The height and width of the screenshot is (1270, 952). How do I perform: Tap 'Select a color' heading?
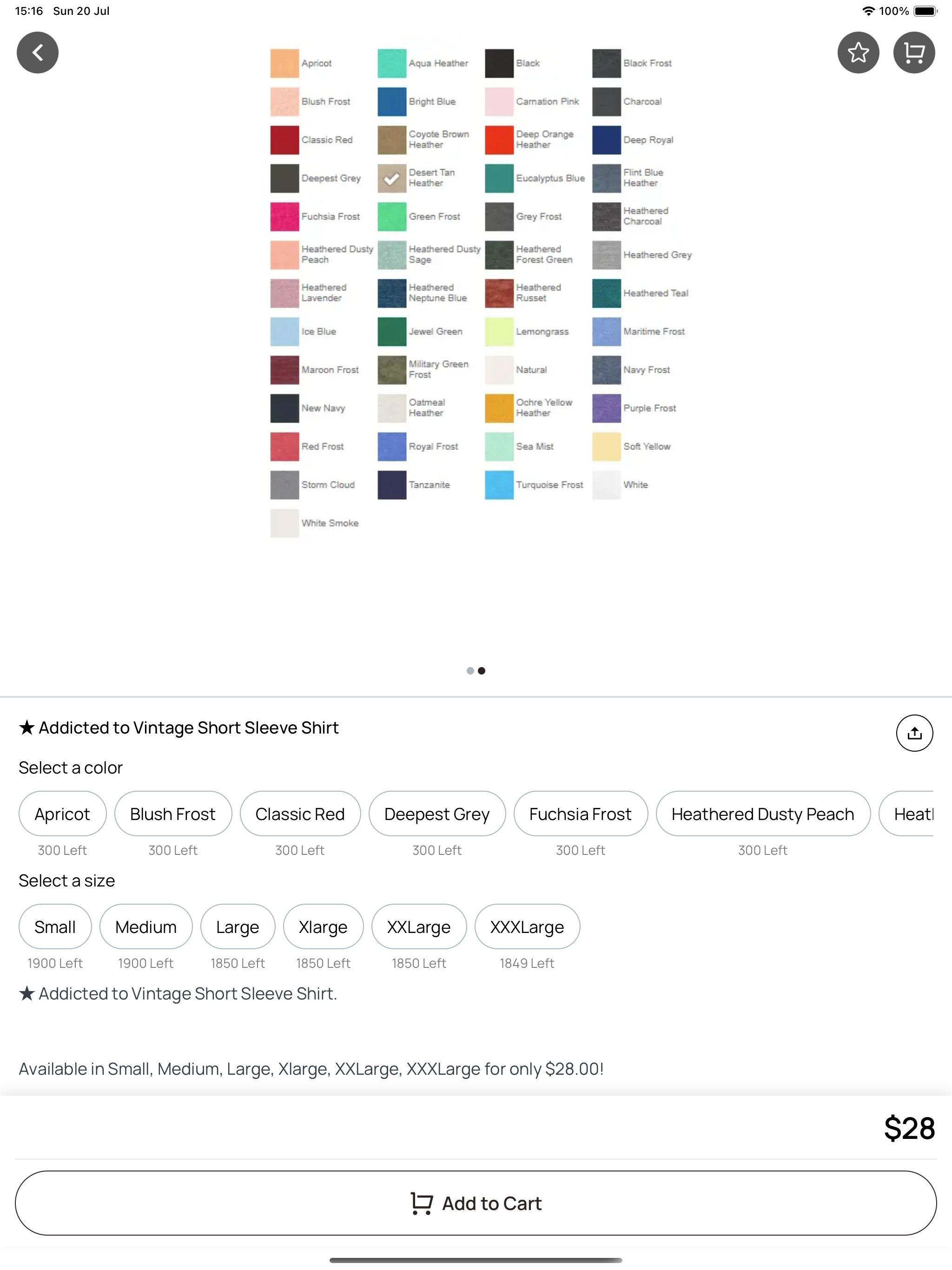tap(71, 767)
